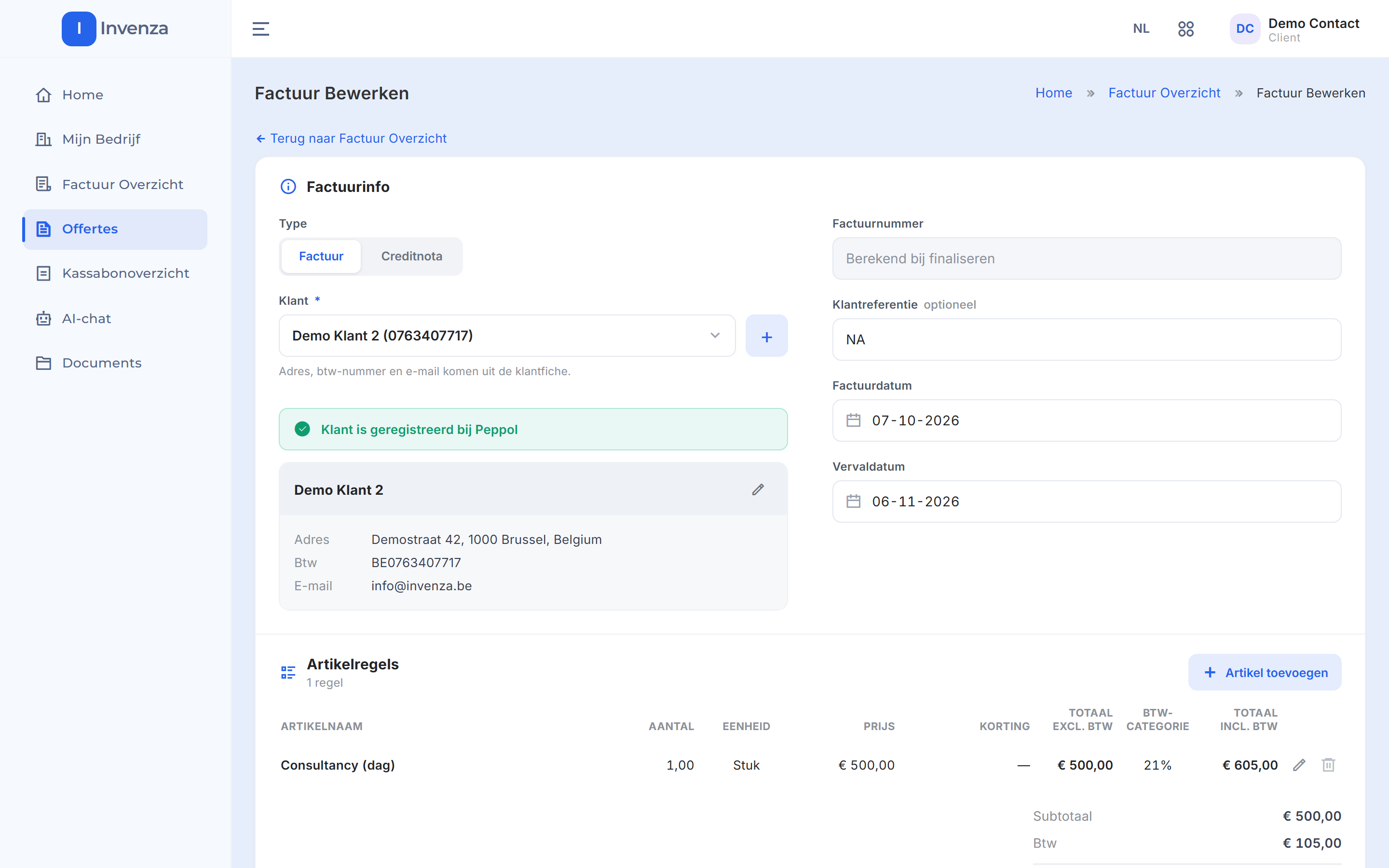
Task: Click the Artikelregels list icon
Action: click(x=288, y=672)
